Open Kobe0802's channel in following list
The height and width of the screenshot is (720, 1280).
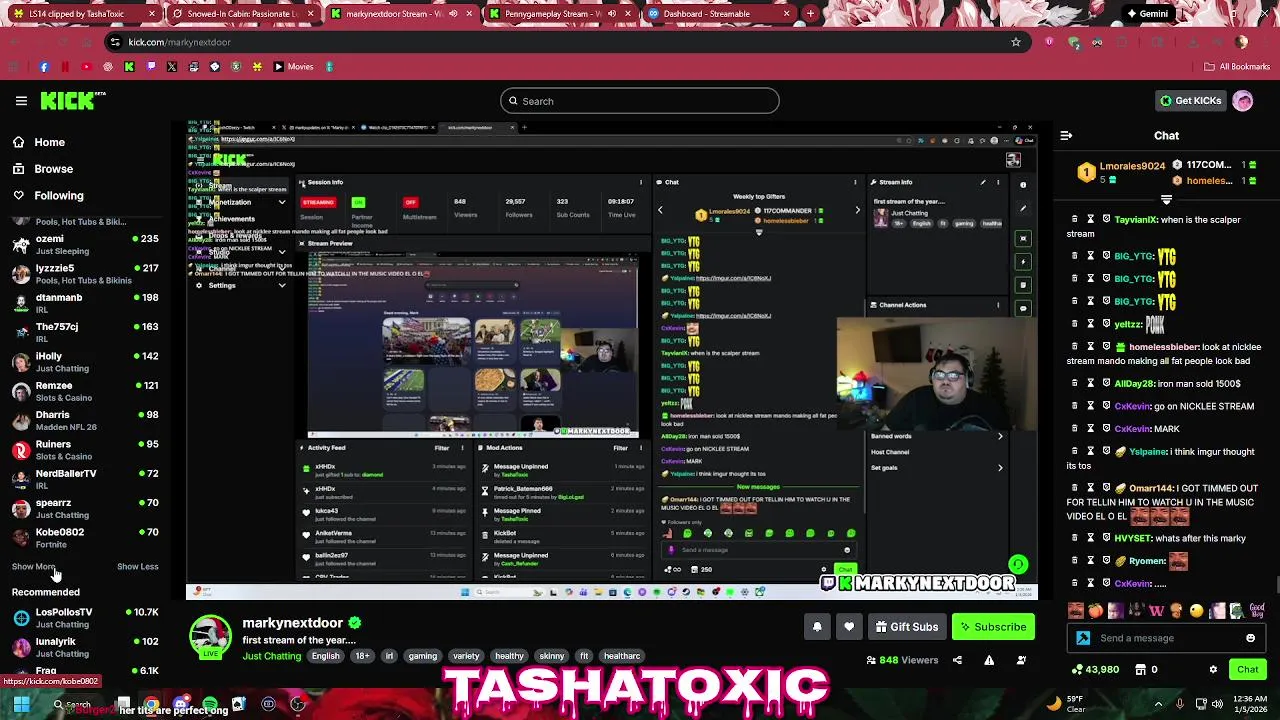[84, 538]
